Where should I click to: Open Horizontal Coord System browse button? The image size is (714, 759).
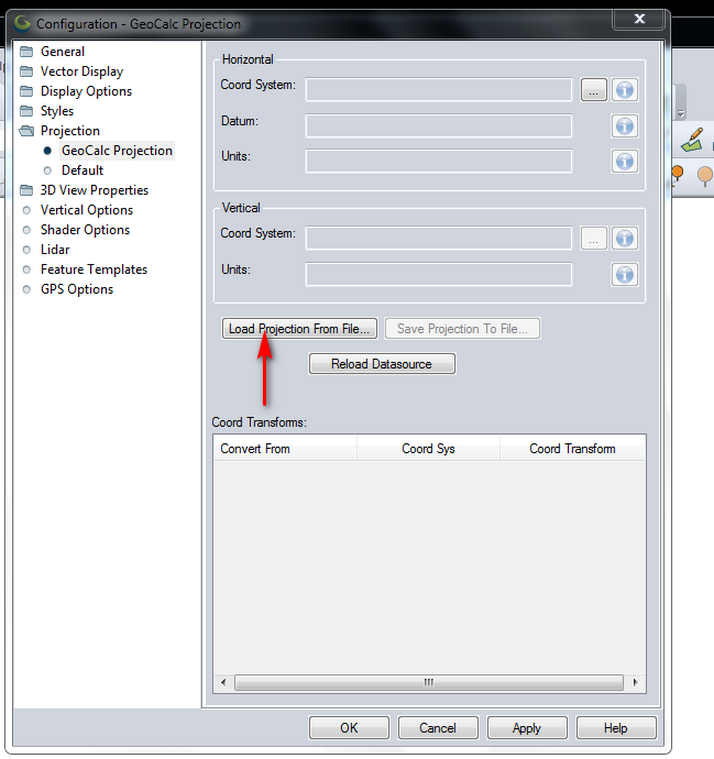click(594, 90)
